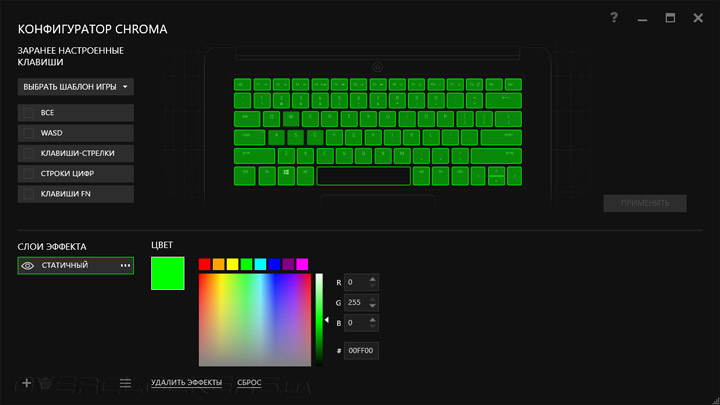Select the Статичный effect layer

tap(76, 265)
